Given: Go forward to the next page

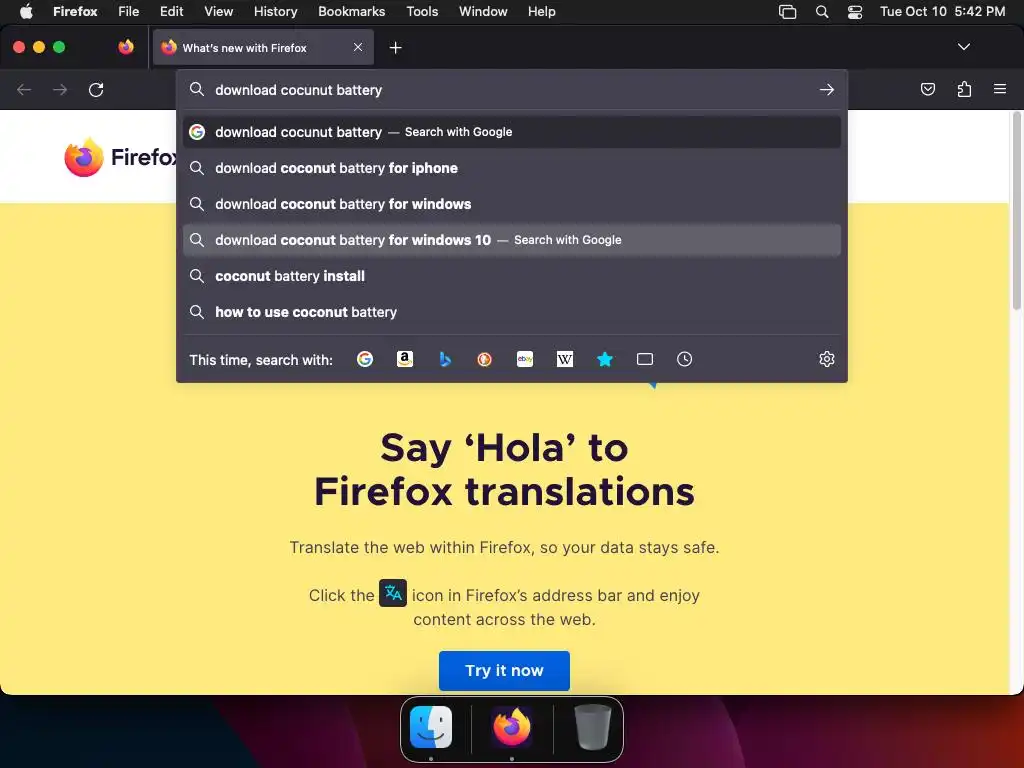Looking at the screenshot, I should pyautogui.click(x=60, y=89).
